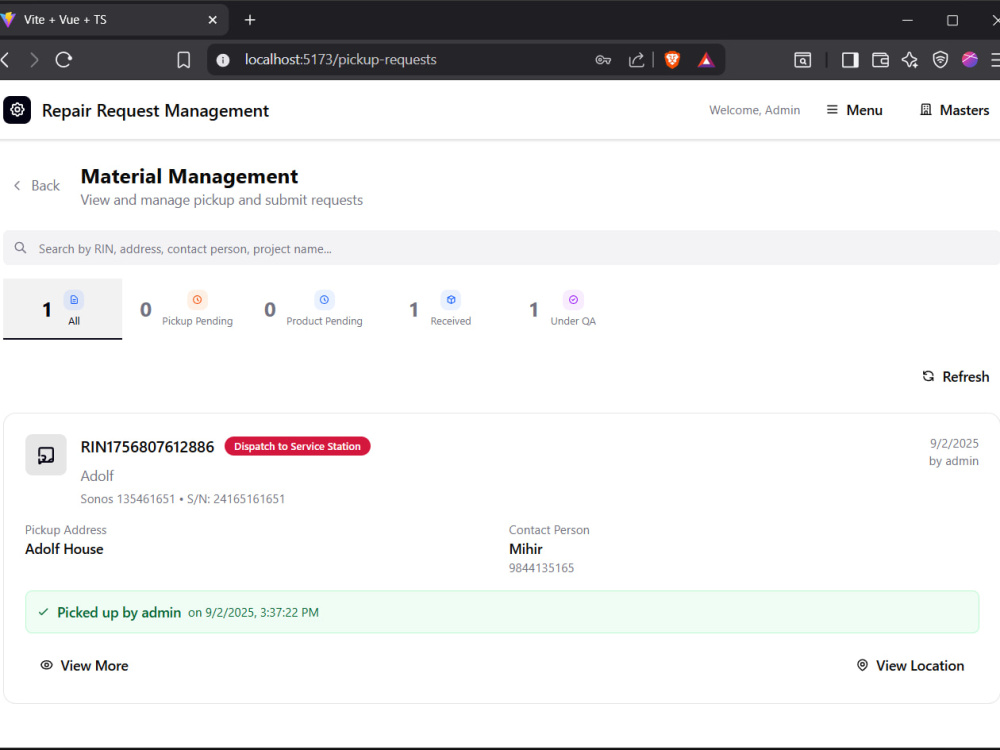Click the address bar URL localhost:5173/pickup-requests

coord(341,60)
